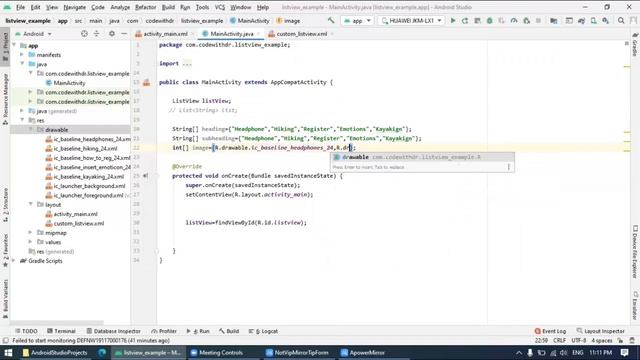The image size is (640, 360).
Task: Click autocomplete popup three-dots options icon
Action: point(509,167)
